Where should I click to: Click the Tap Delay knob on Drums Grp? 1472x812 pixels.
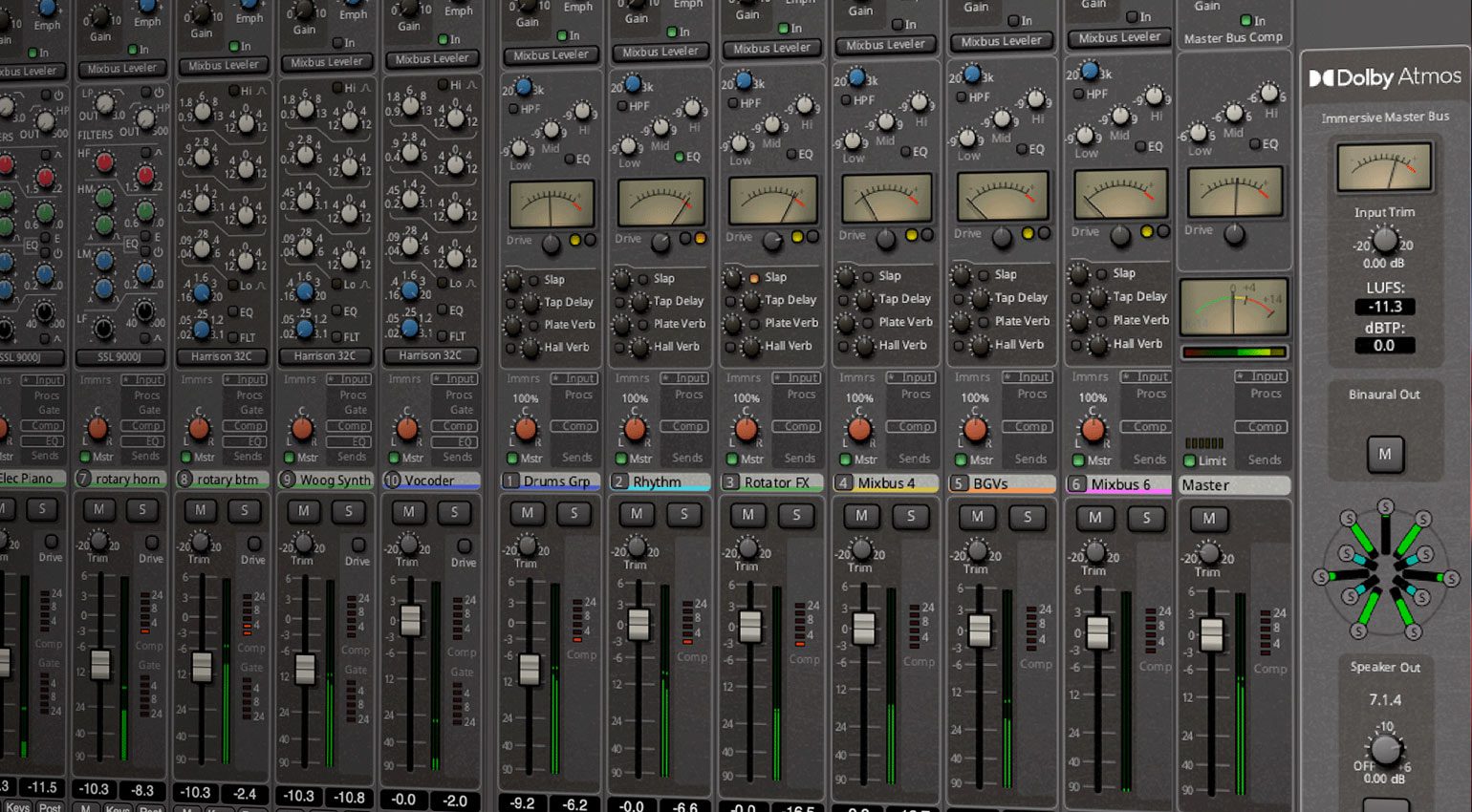[530, 303]
